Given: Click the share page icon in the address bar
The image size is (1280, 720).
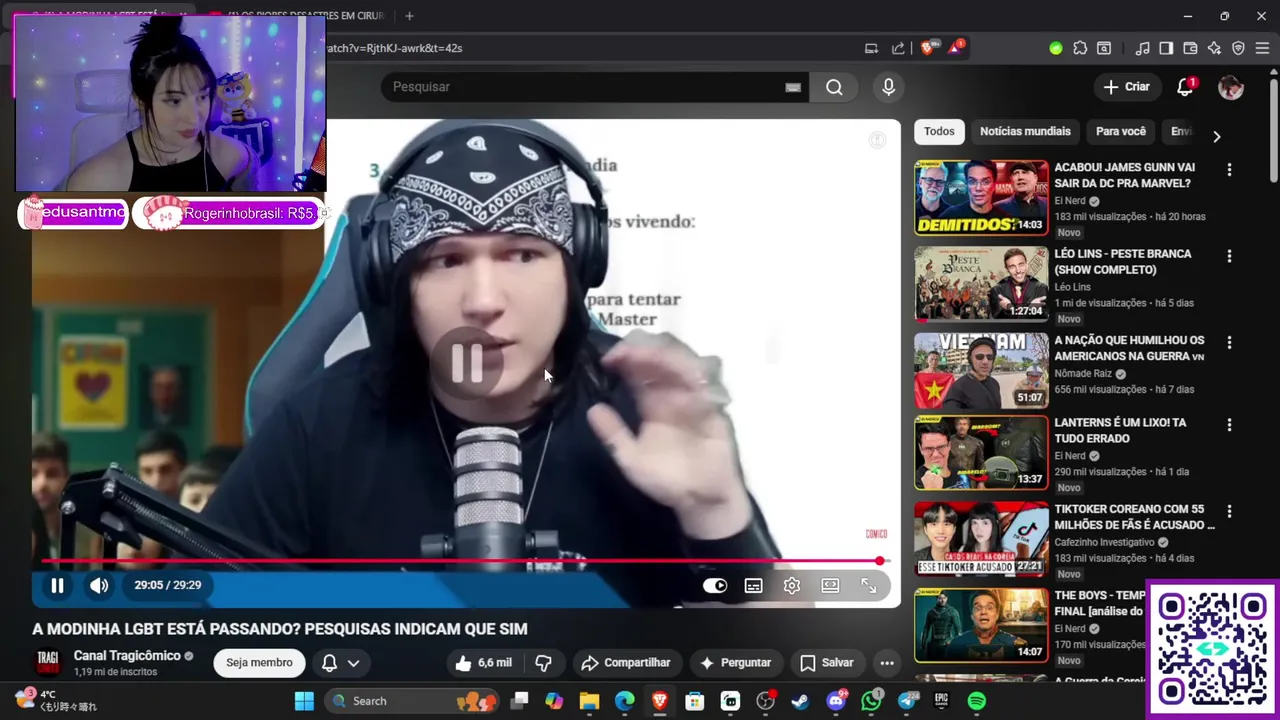Looking at the screenshot, I should (898, 48).
